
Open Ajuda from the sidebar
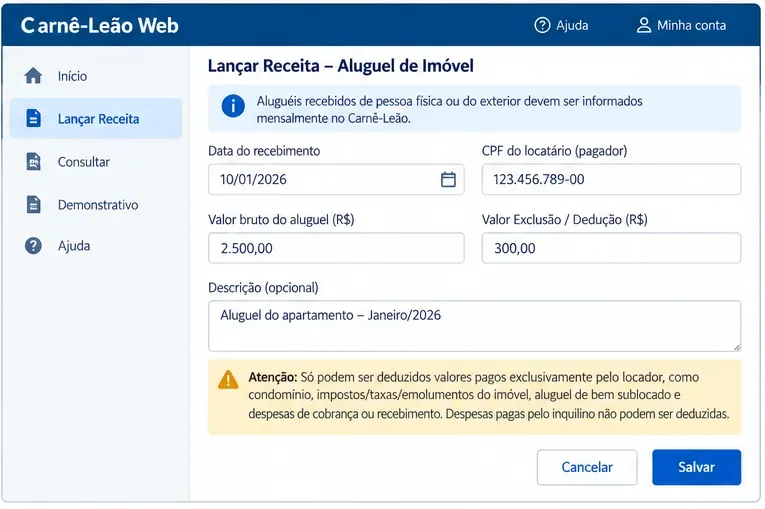[96, 245]
